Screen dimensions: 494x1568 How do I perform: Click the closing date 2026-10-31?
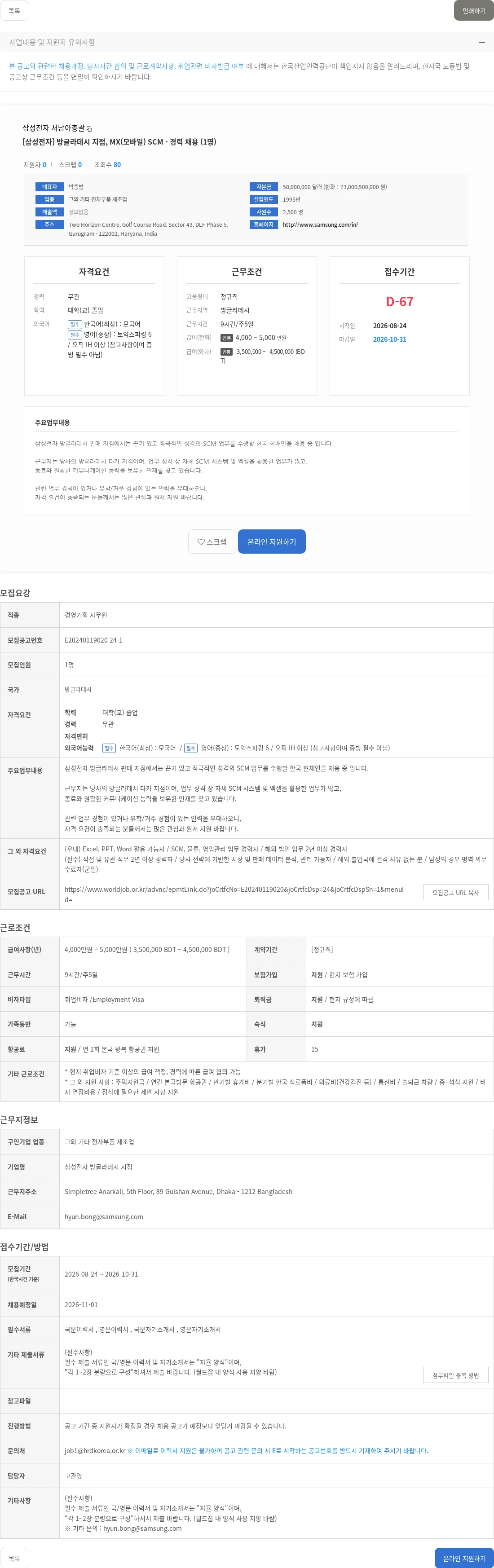(389, 339)
